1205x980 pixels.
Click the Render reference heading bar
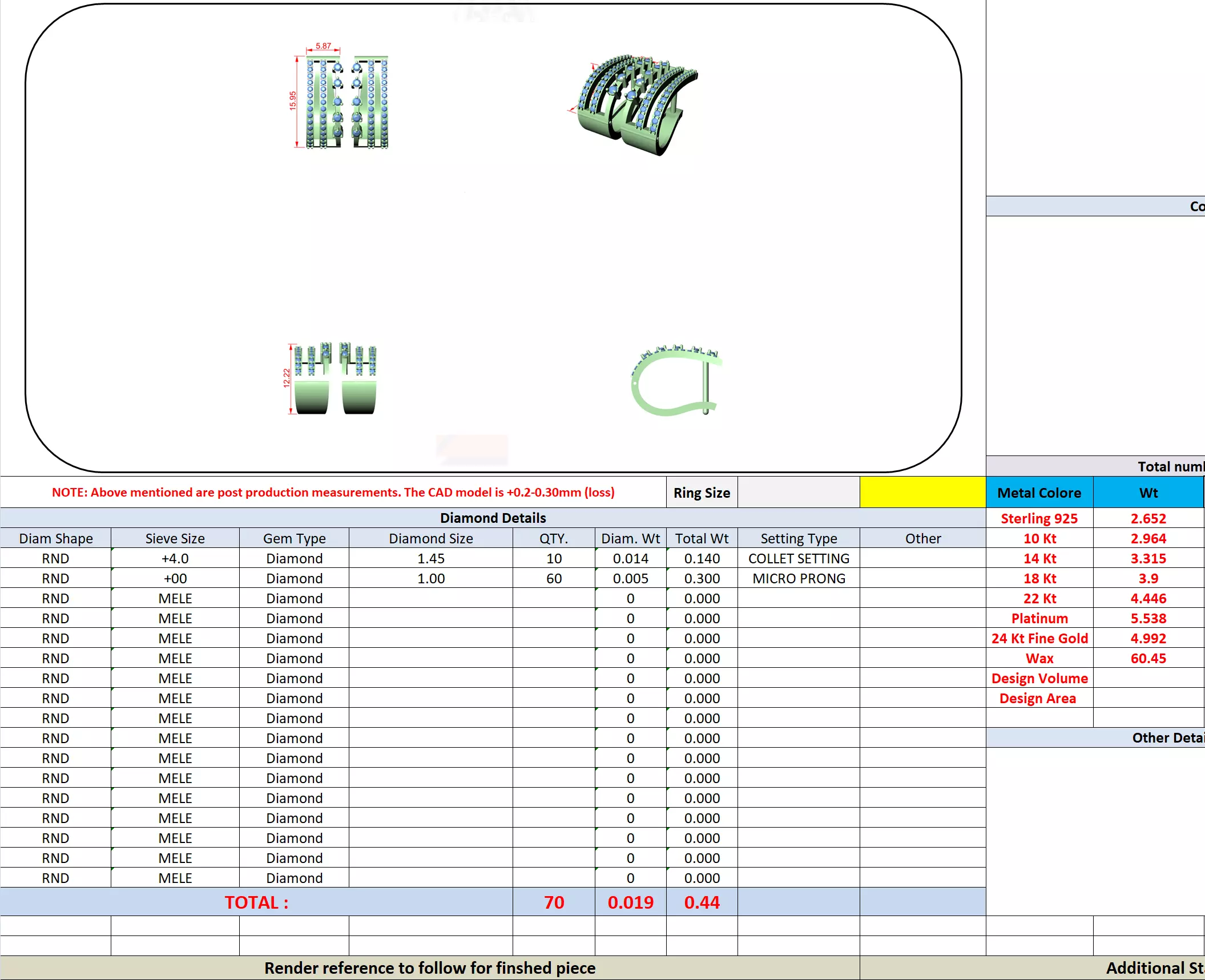tap(429, 968)
